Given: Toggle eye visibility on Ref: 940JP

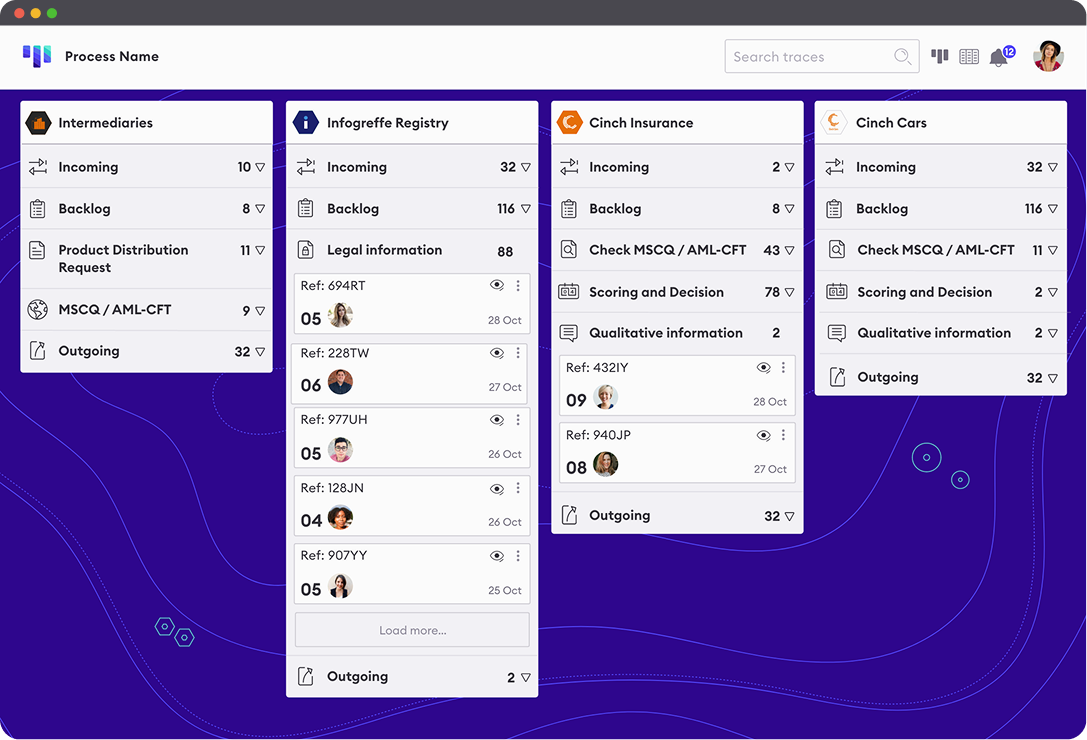Looking at the screenshot, I should (x=763, y=436).
